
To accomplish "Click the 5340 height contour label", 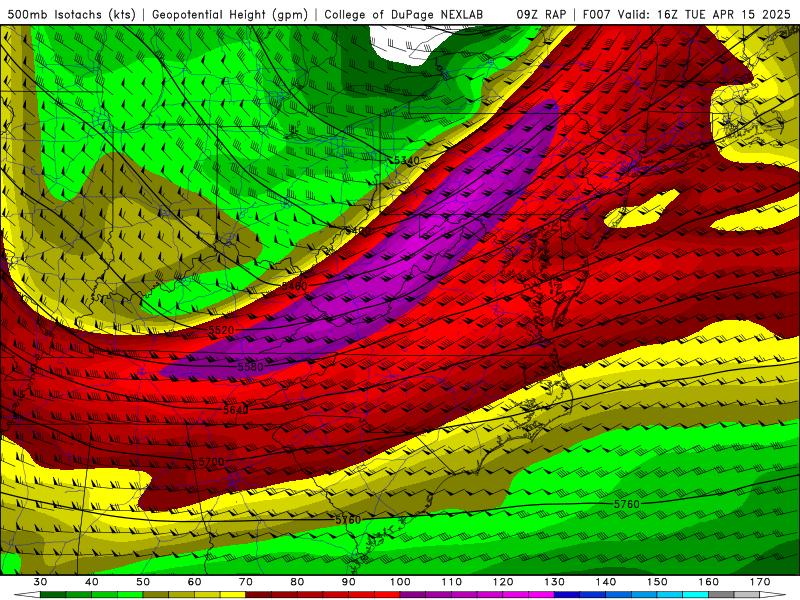I will [407, 161].
